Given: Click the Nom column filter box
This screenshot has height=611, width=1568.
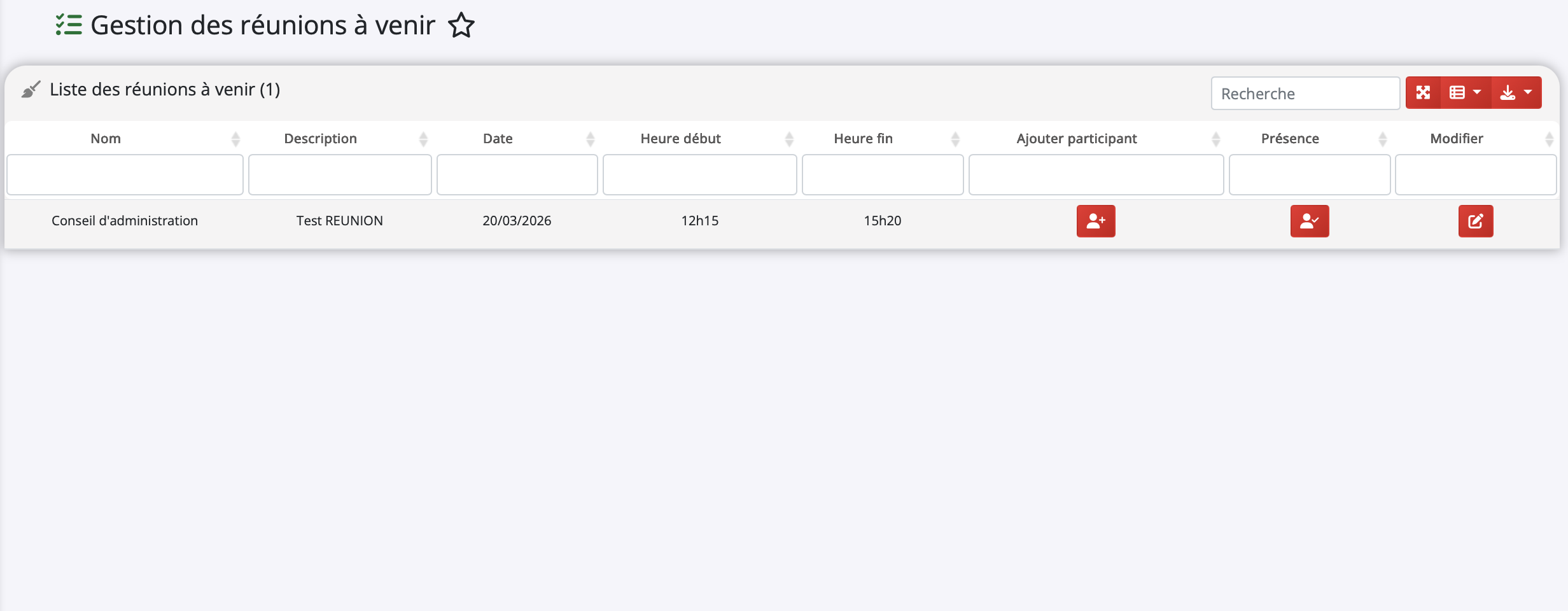Looking at the screenshot, I should (x=125, y=175).
